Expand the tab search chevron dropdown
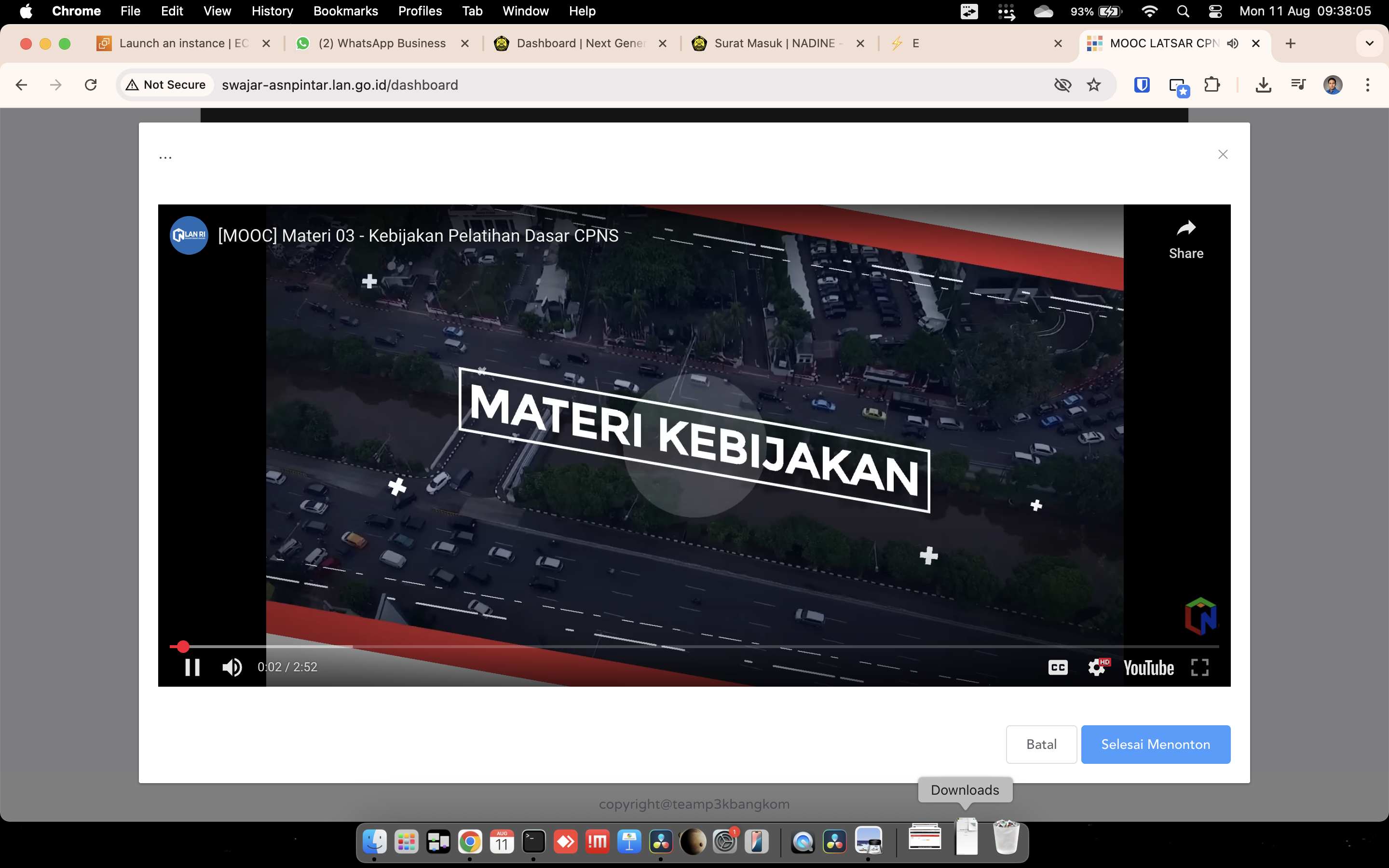Viewport: 1389px width, 868px height. [1369, 43]
